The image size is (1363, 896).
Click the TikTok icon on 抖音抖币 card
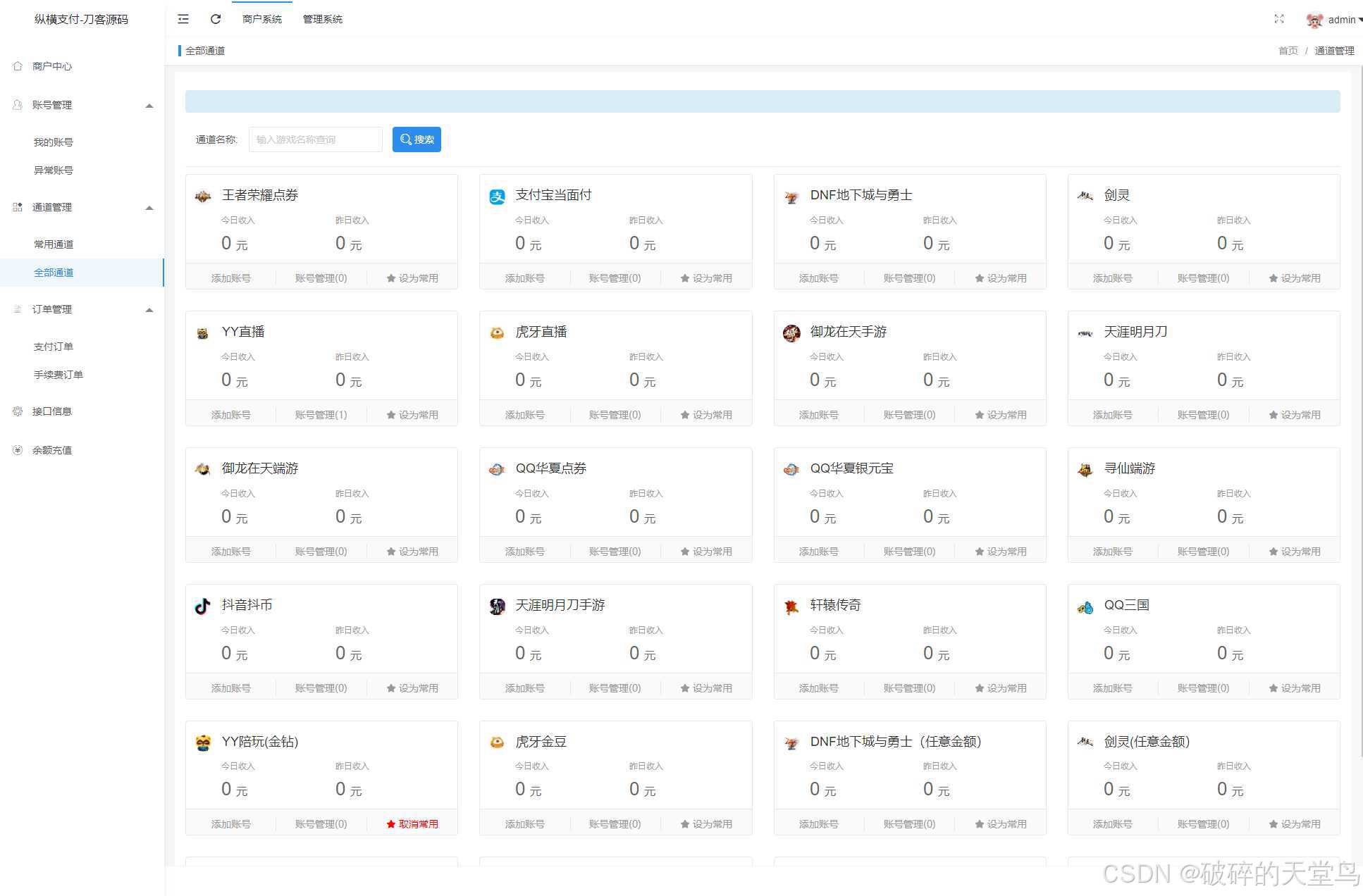pyautogui.click(x=202, y=606)
